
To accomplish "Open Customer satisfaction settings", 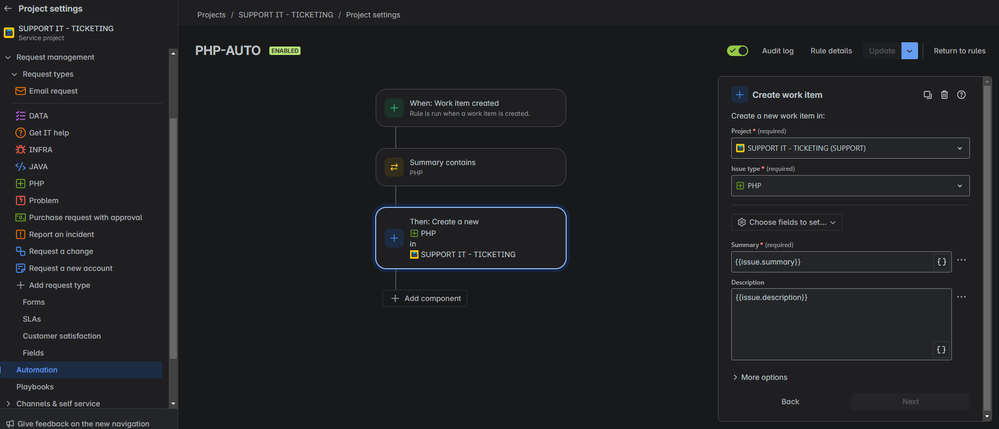I will coord(62,336).
